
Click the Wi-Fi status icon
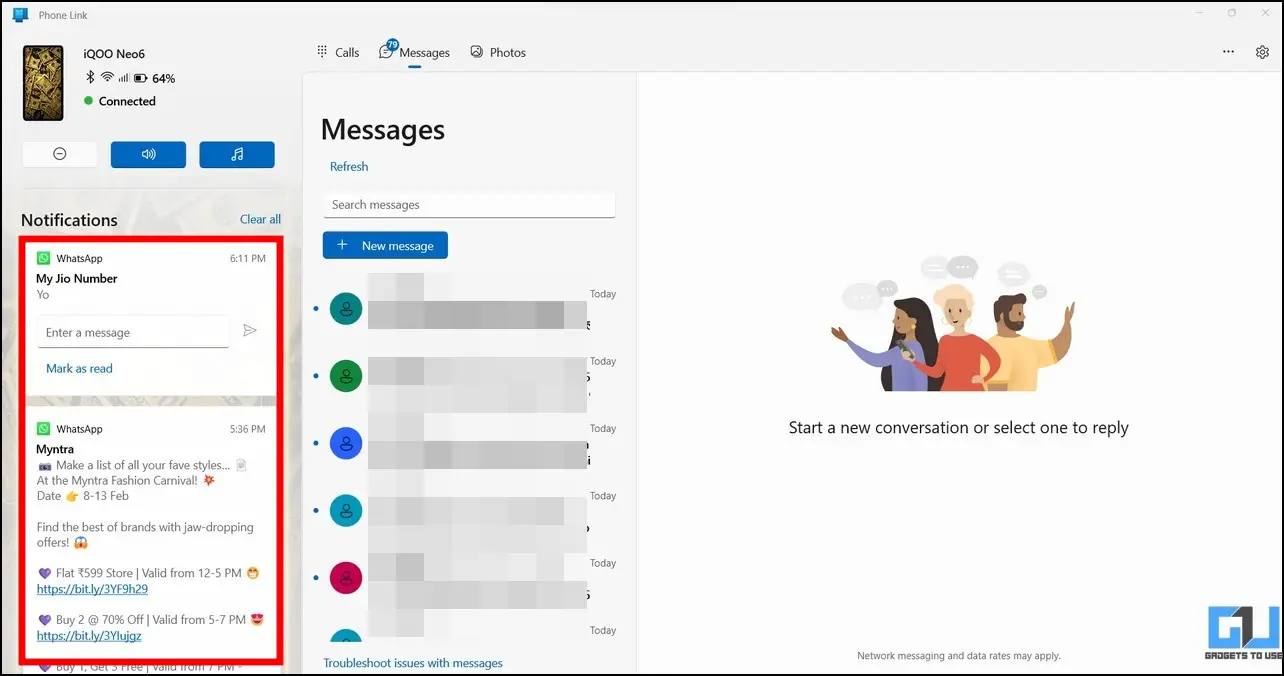pos(107,78)
